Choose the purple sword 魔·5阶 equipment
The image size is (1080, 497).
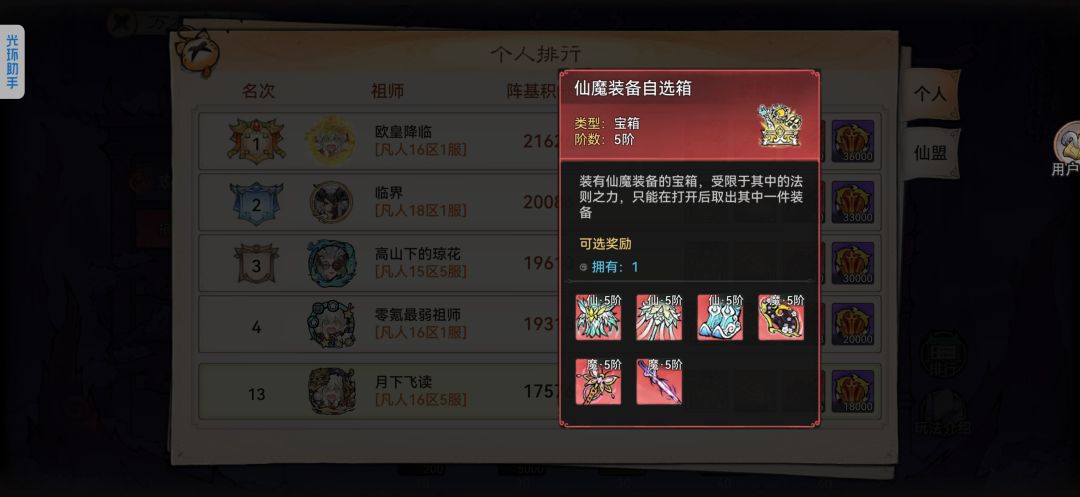pos(659,381)
